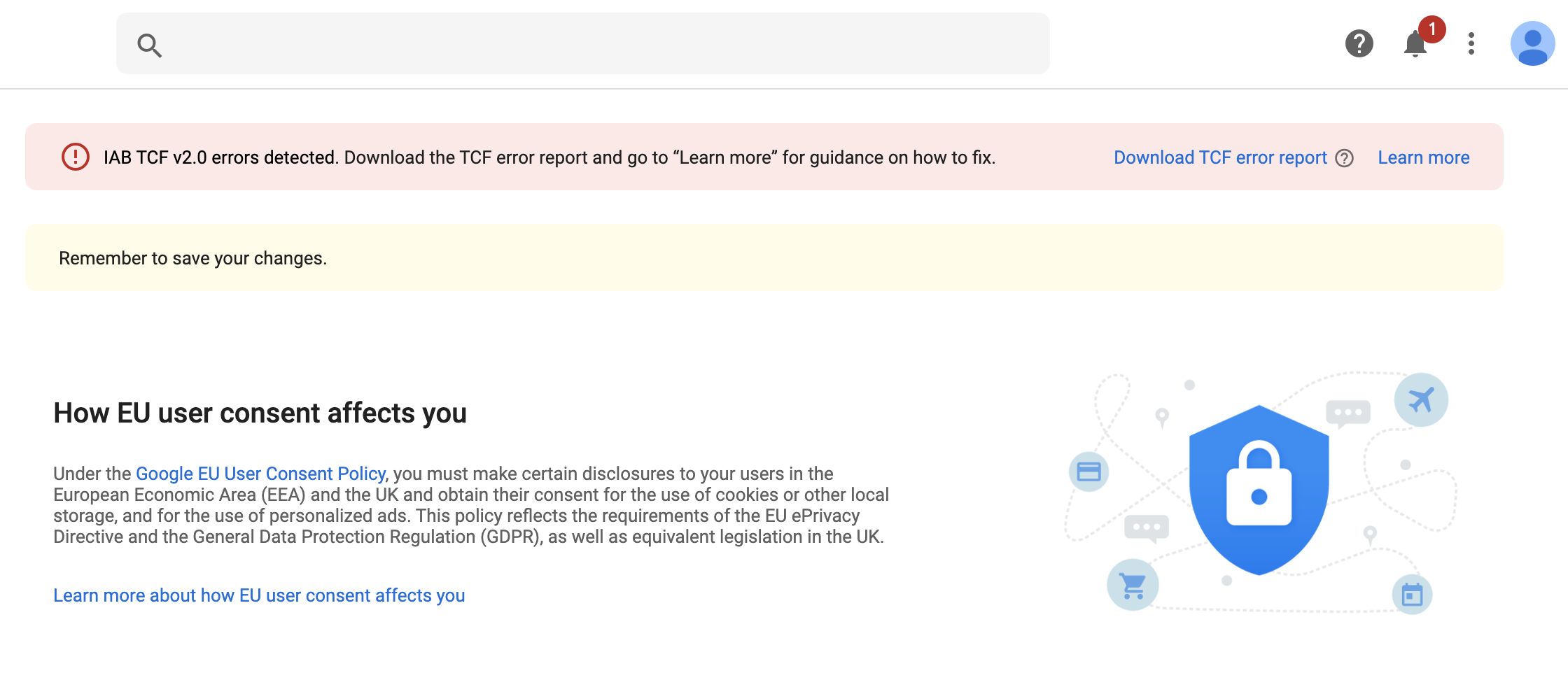Click the credit card illustration icon
Viewport: 1568px width, 673px height.
[x=1088, y=472]
